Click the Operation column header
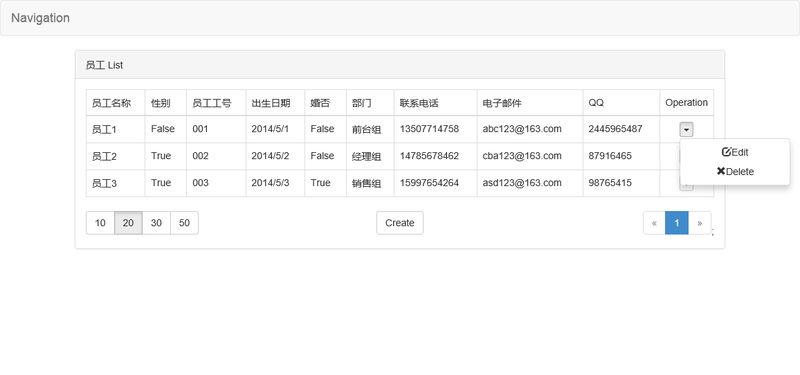Screen dimensions: 800x375 (686, 103)
